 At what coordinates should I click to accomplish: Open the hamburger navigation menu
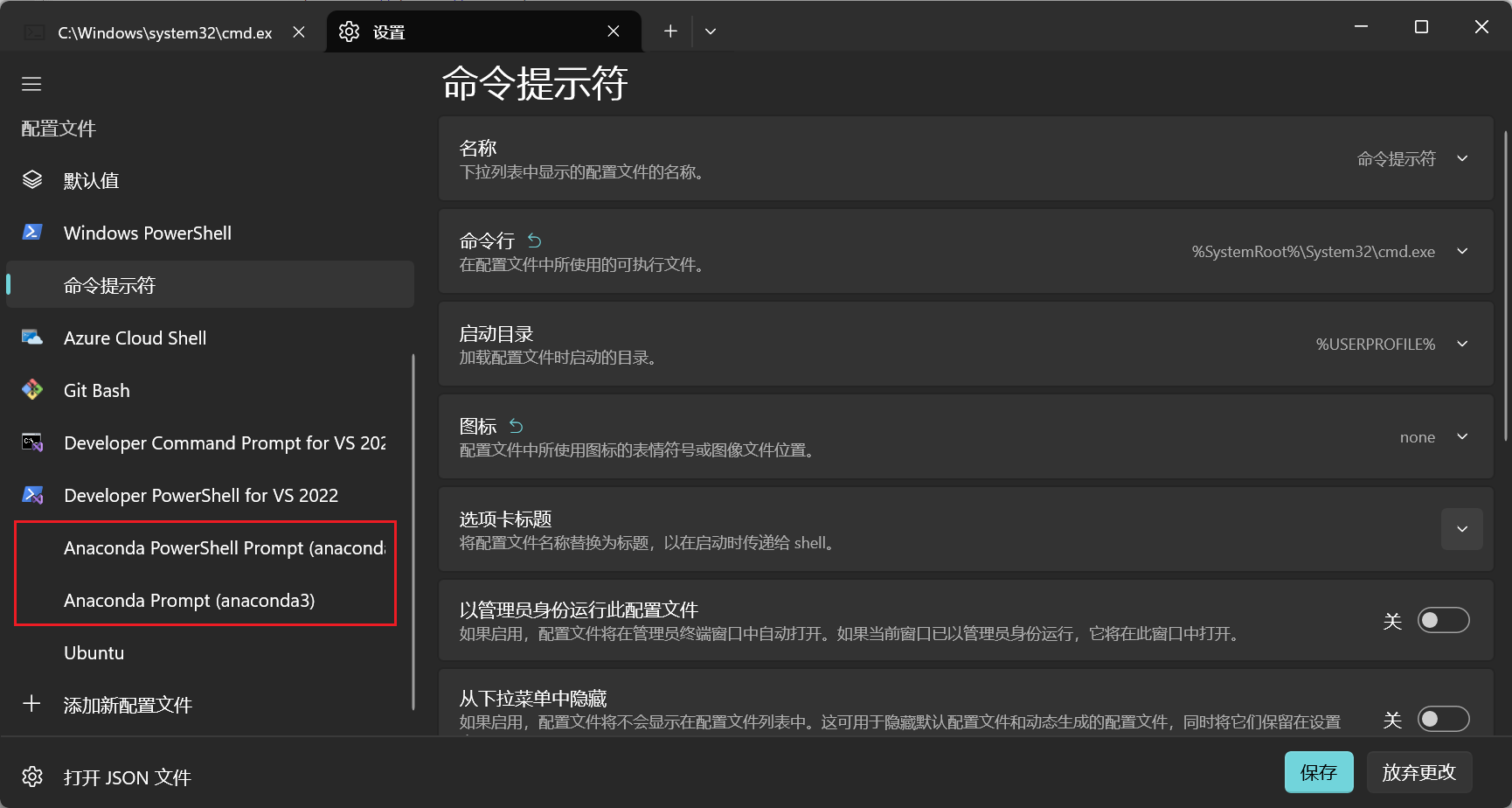(x=31, y=84)
